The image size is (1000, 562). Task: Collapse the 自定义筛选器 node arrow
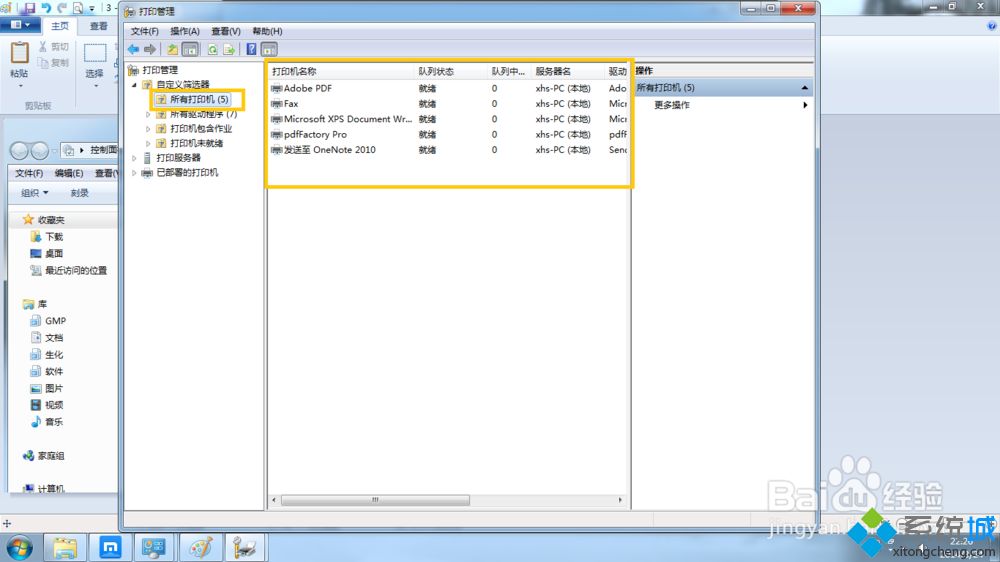click(x=134, y=84)
